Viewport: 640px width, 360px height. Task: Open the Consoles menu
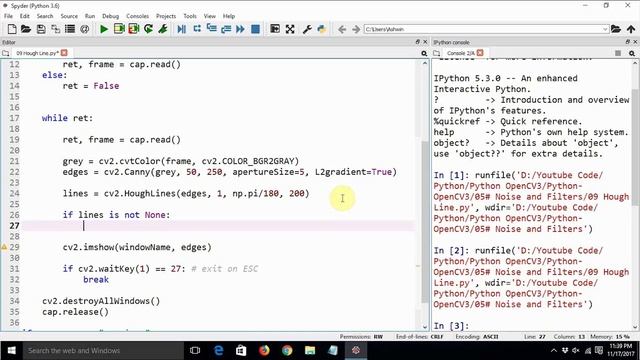138,16
